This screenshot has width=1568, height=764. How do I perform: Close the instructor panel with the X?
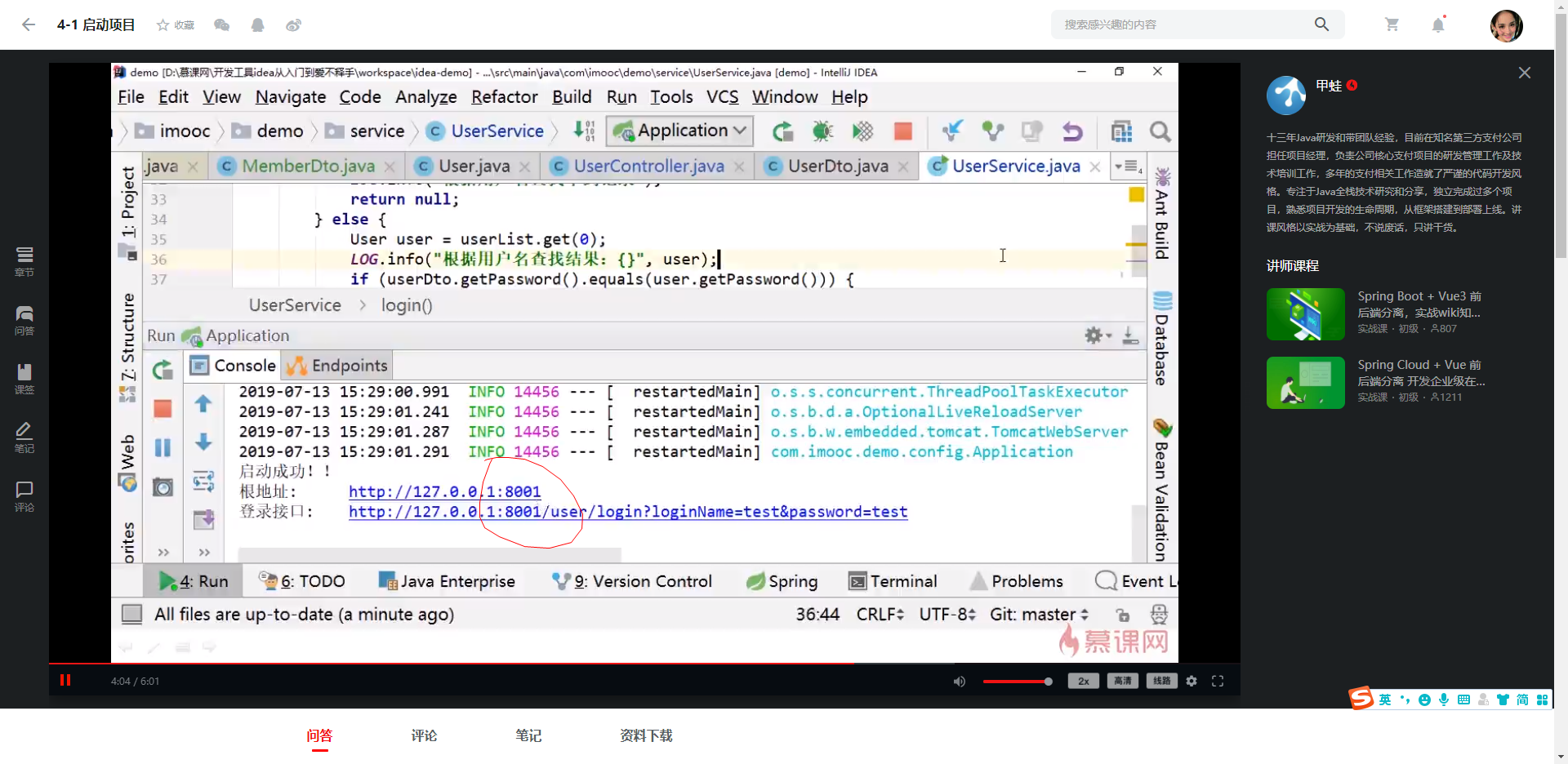(1524, 73)
